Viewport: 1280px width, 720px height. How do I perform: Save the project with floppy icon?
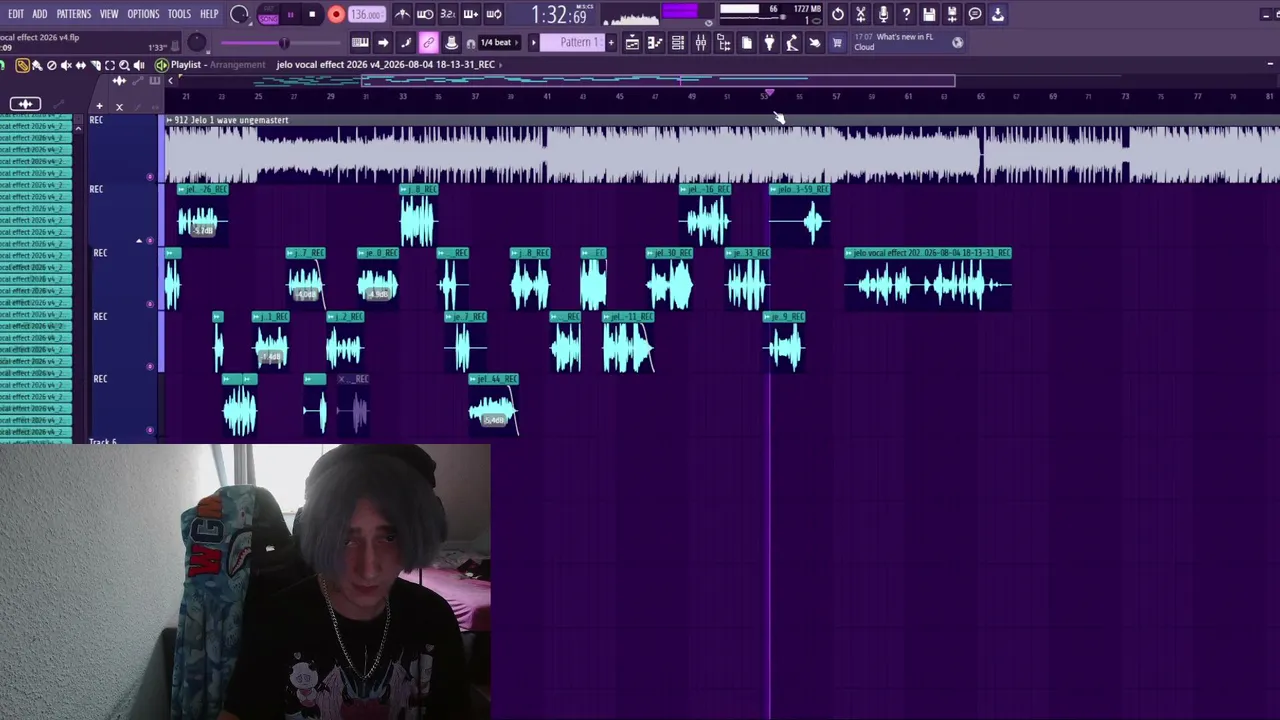click(930, 14)
